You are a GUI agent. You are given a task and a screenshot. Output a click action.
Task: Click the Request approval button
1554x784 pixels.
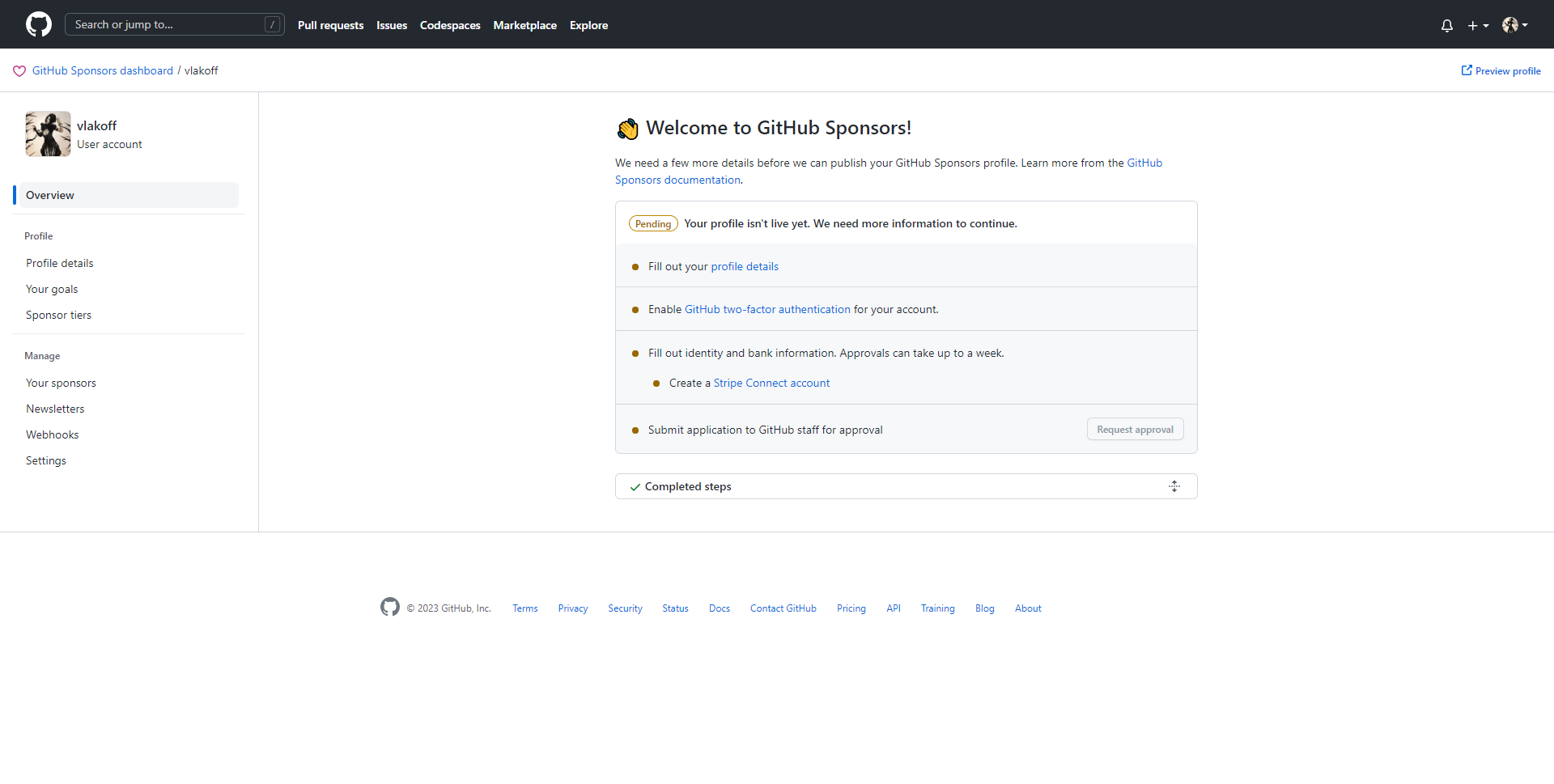point(1135,429)
